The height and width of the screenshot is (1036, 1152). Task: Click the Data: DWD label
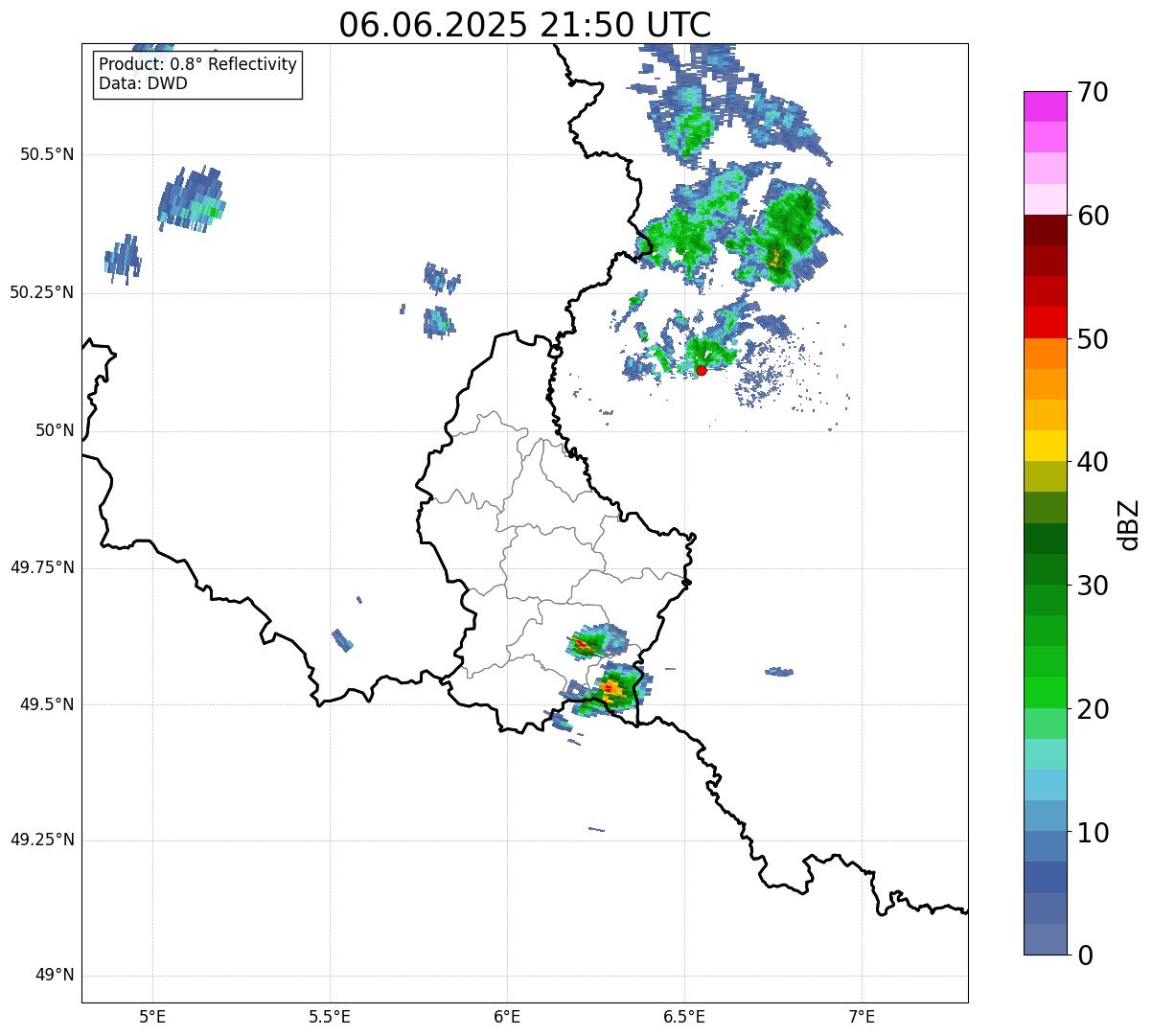(143, 83)
